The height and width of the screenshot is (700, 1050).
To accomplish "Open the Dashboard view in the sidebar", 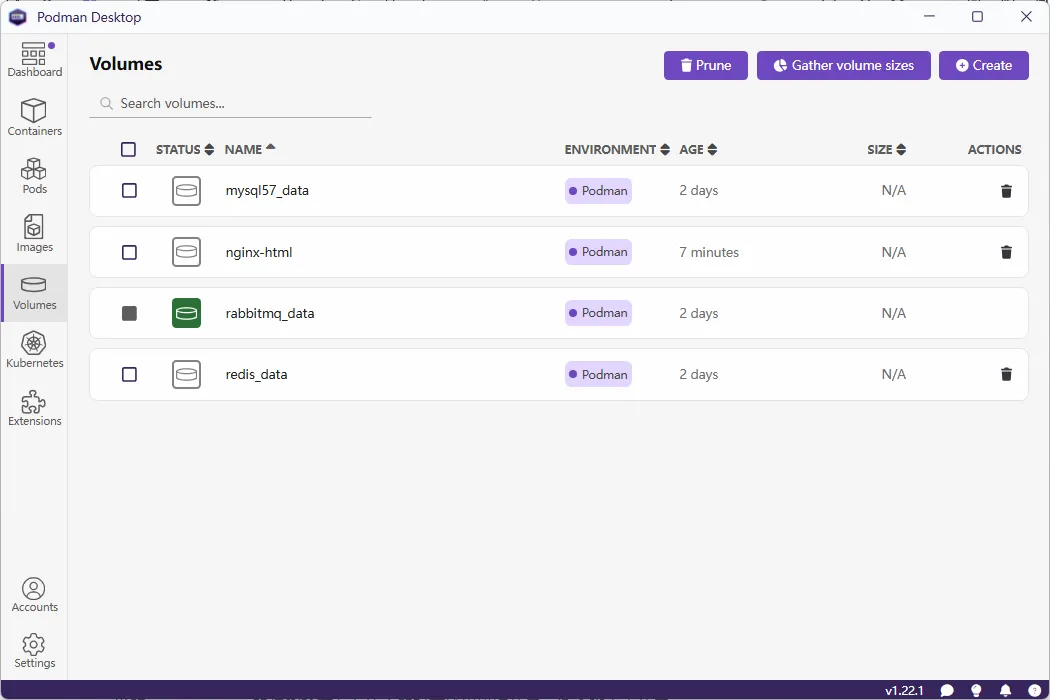I will click(34, 60).
